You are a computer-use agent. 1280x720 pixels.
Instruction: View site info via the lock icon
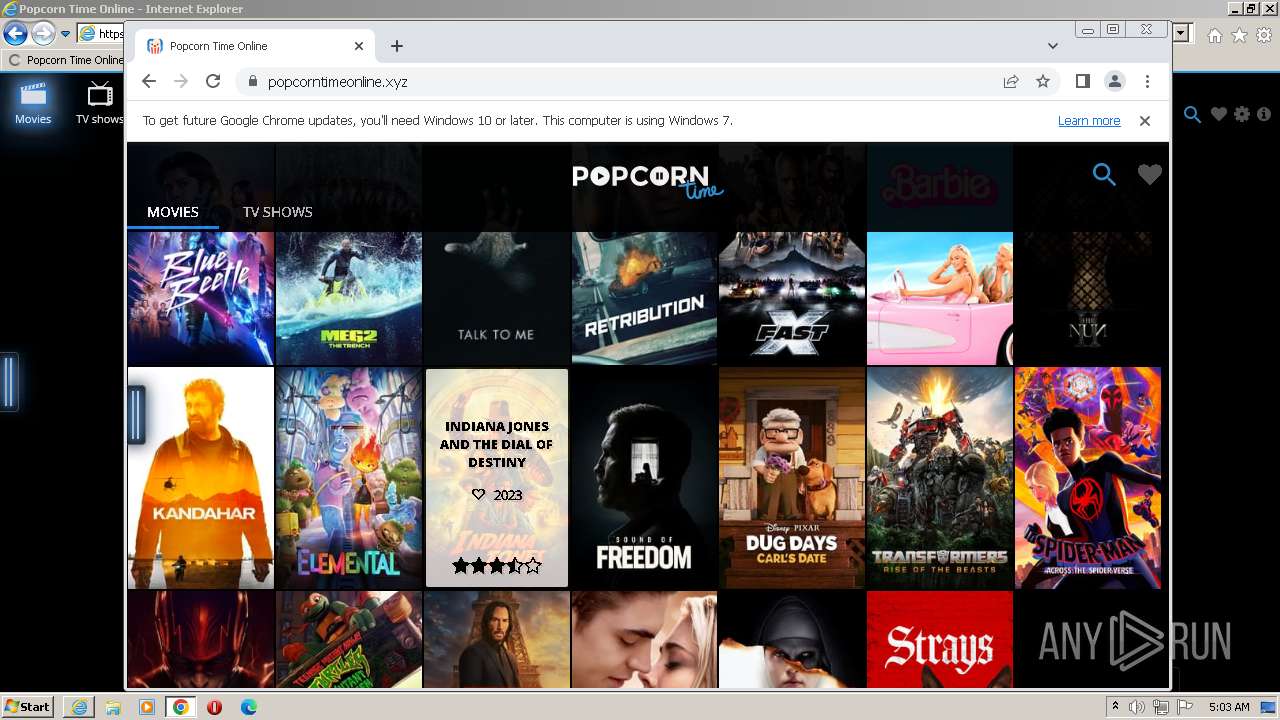(x=252, y=81)
